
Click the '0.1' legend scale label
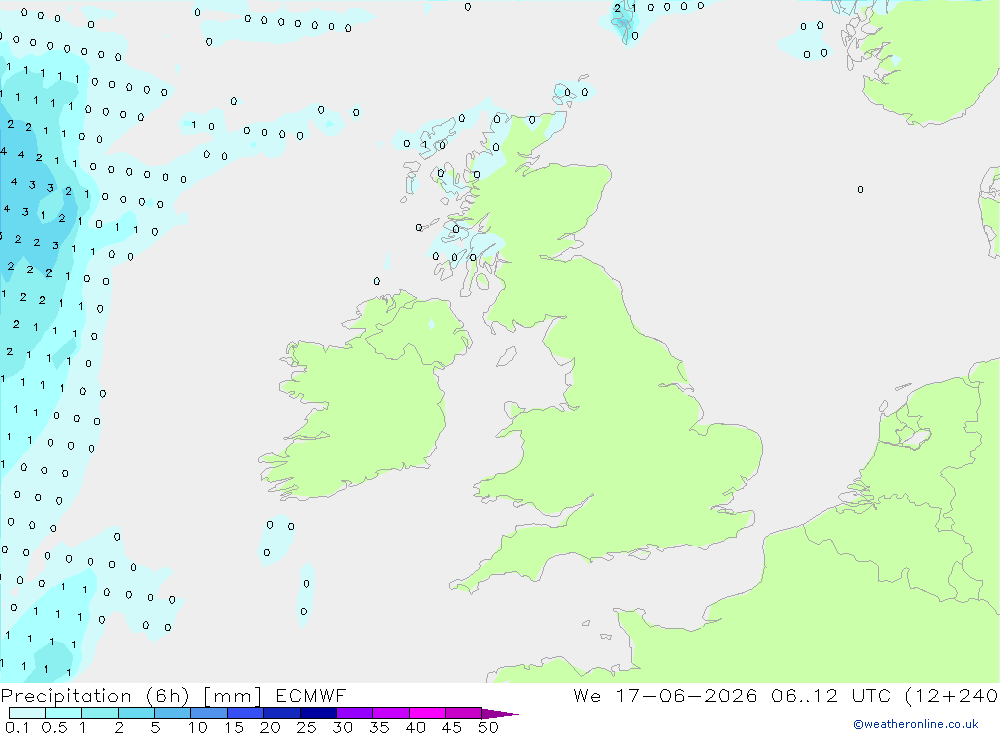point(17,727)
